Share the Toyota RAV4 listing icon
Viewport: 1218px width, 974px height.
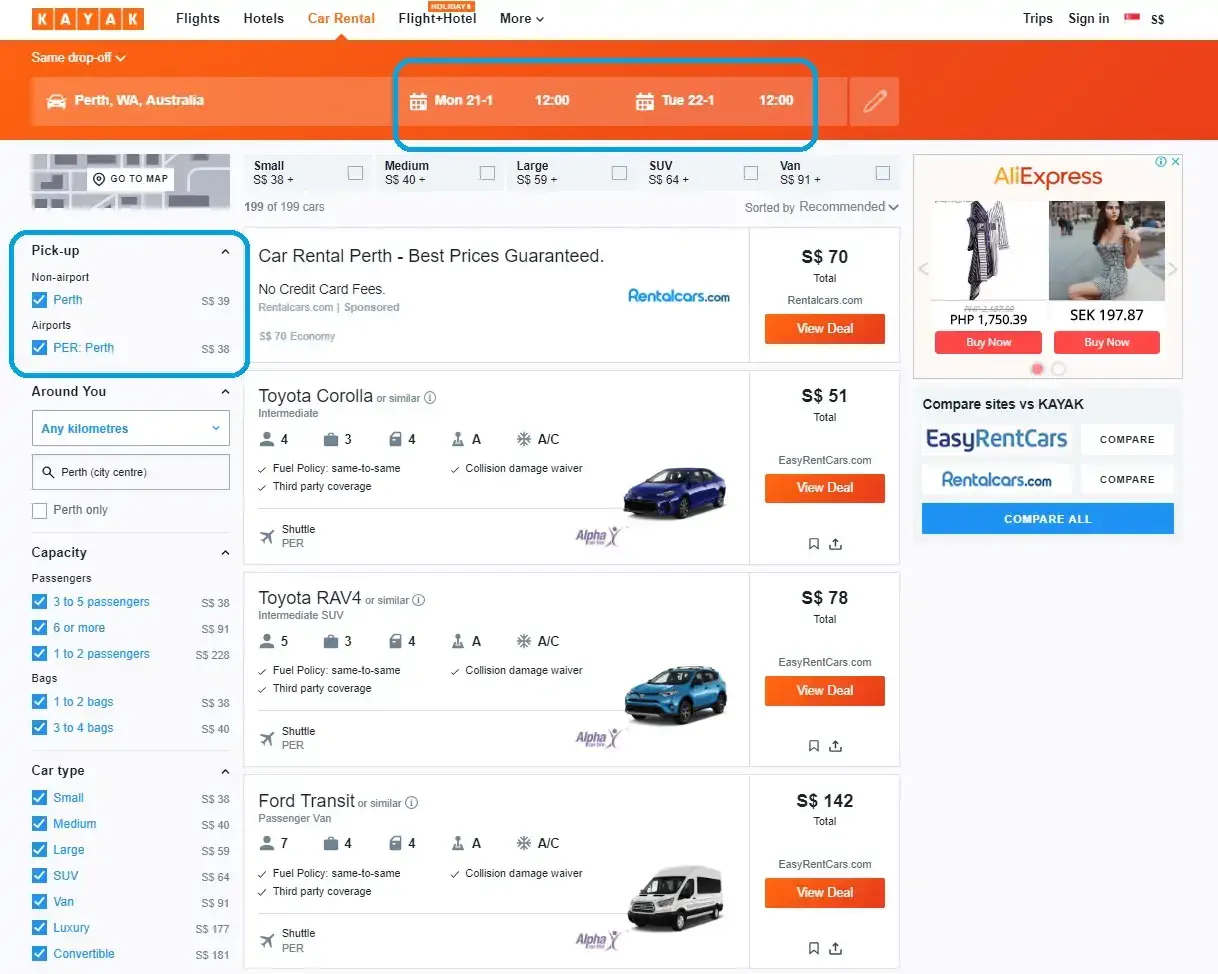(x=836, y=746)
